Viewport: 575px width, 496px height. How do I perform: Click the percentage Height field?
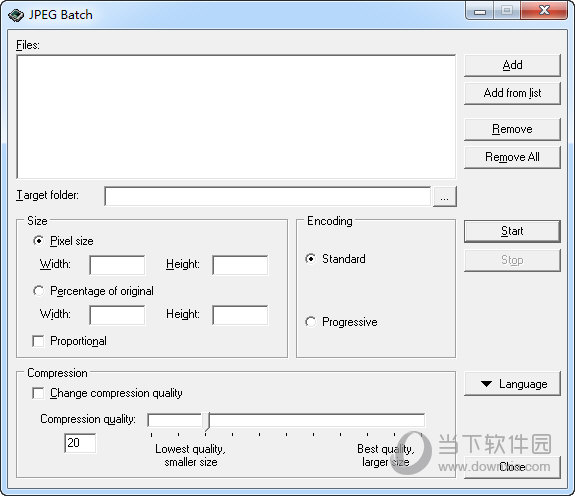point(240,315)
